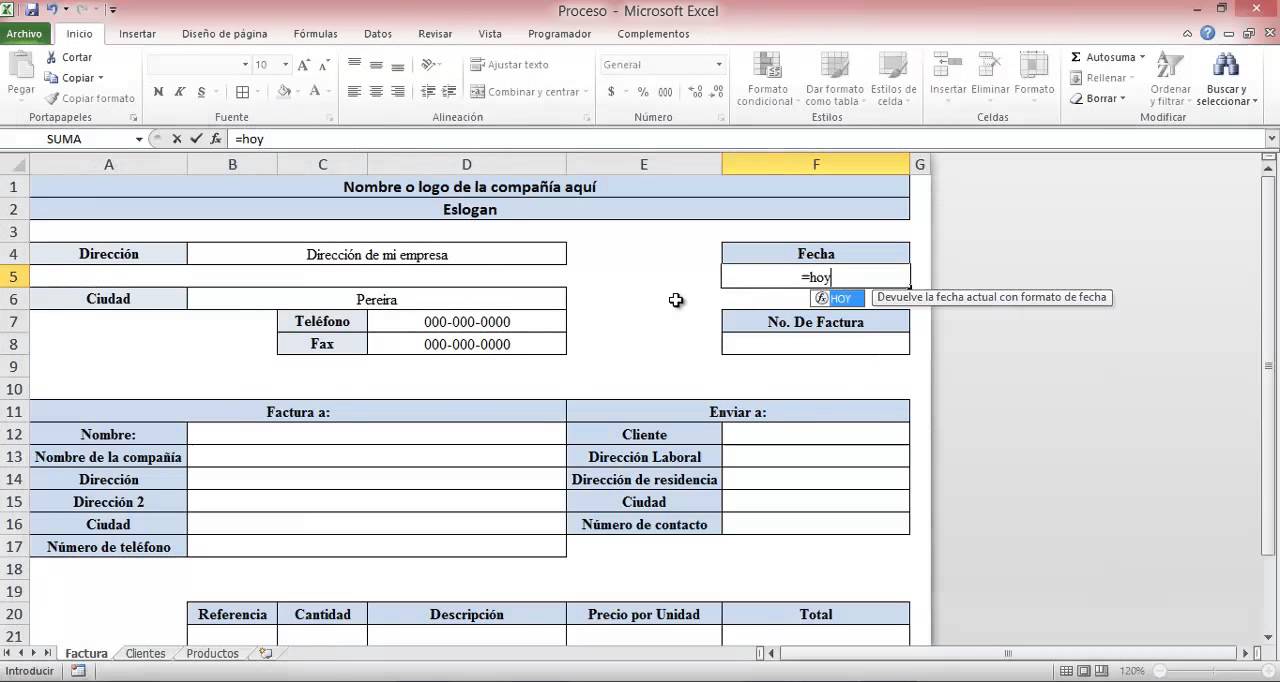Viewport: 1280px width, 682px height.
Task: Align text to the top
Action: point(354,65)
